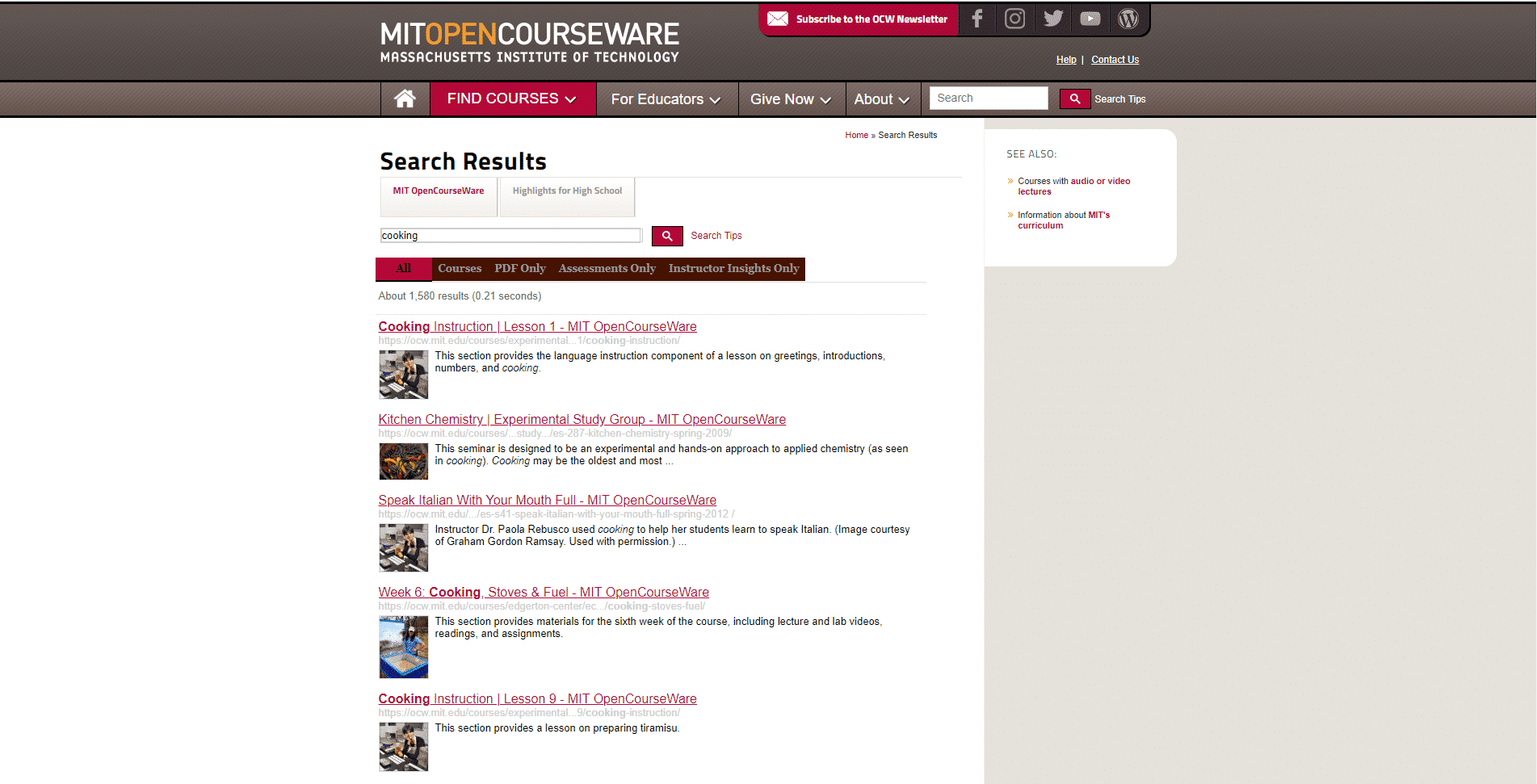Select the All results filter
The height and width of the screenshot is (784, 1537).
click(x=404, y=269)
